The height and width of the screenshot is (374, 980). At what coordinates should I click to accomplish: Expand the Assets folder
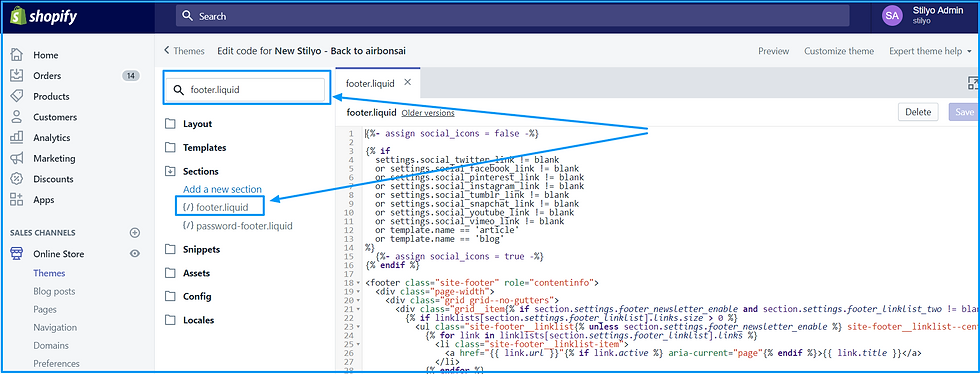[x=170, y=273]
